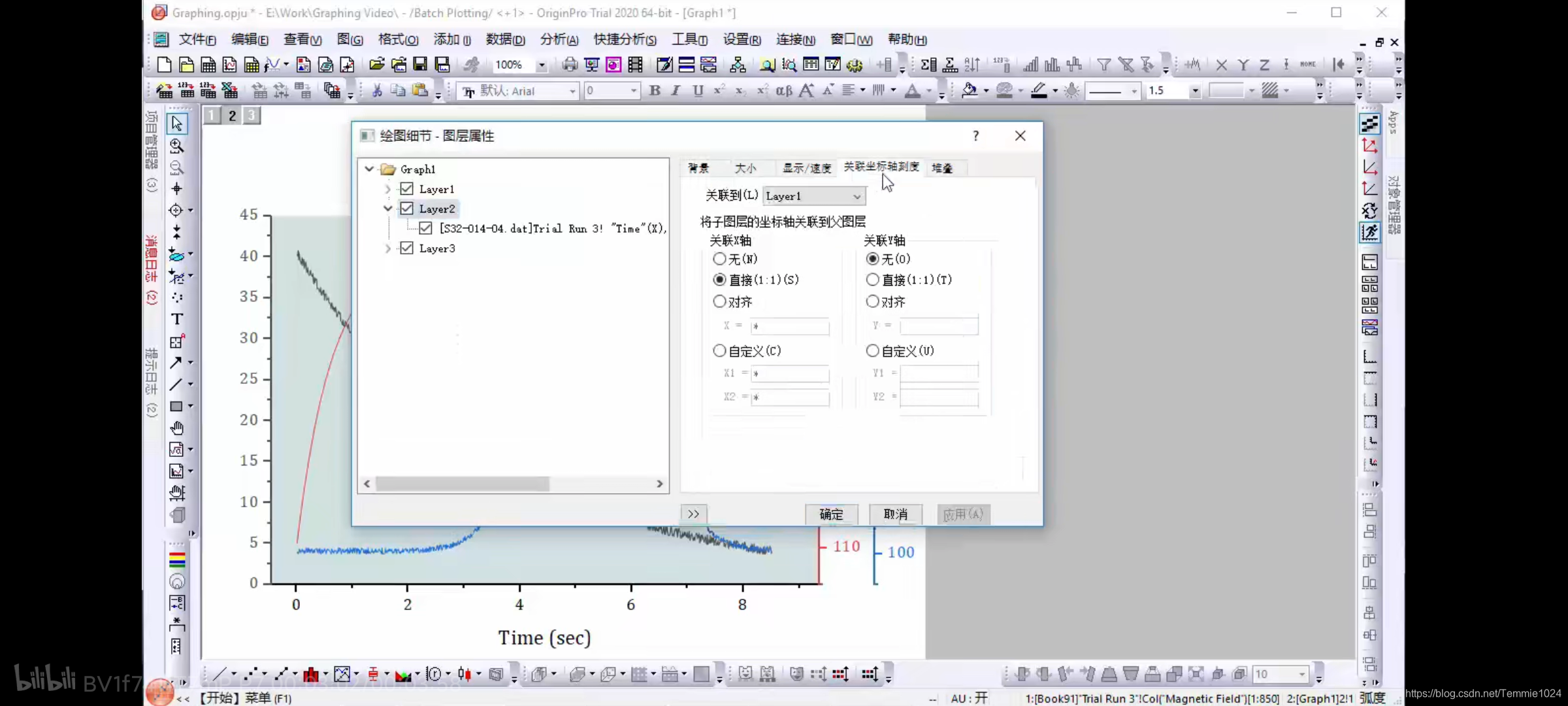Click the X = input field
1568x706 pixels.
[x=790, y=326]
